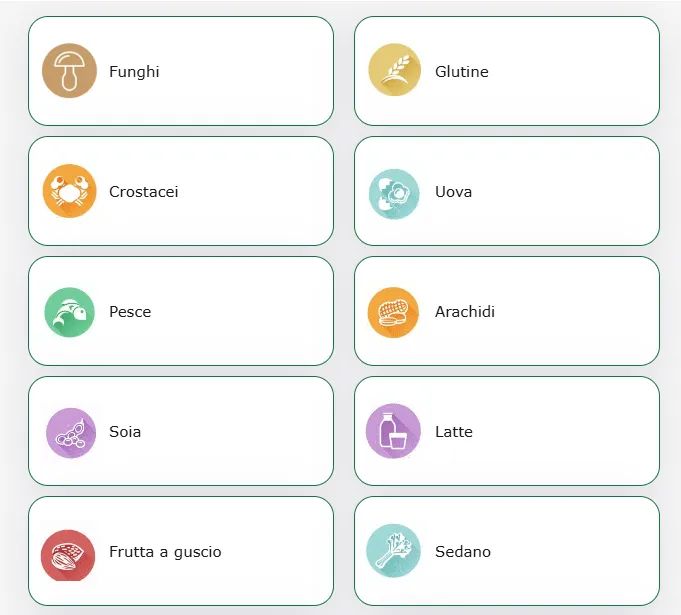This screenshot has height=615, width=681.
Task: Select the Sedano text label
Action: coord(462,552)
